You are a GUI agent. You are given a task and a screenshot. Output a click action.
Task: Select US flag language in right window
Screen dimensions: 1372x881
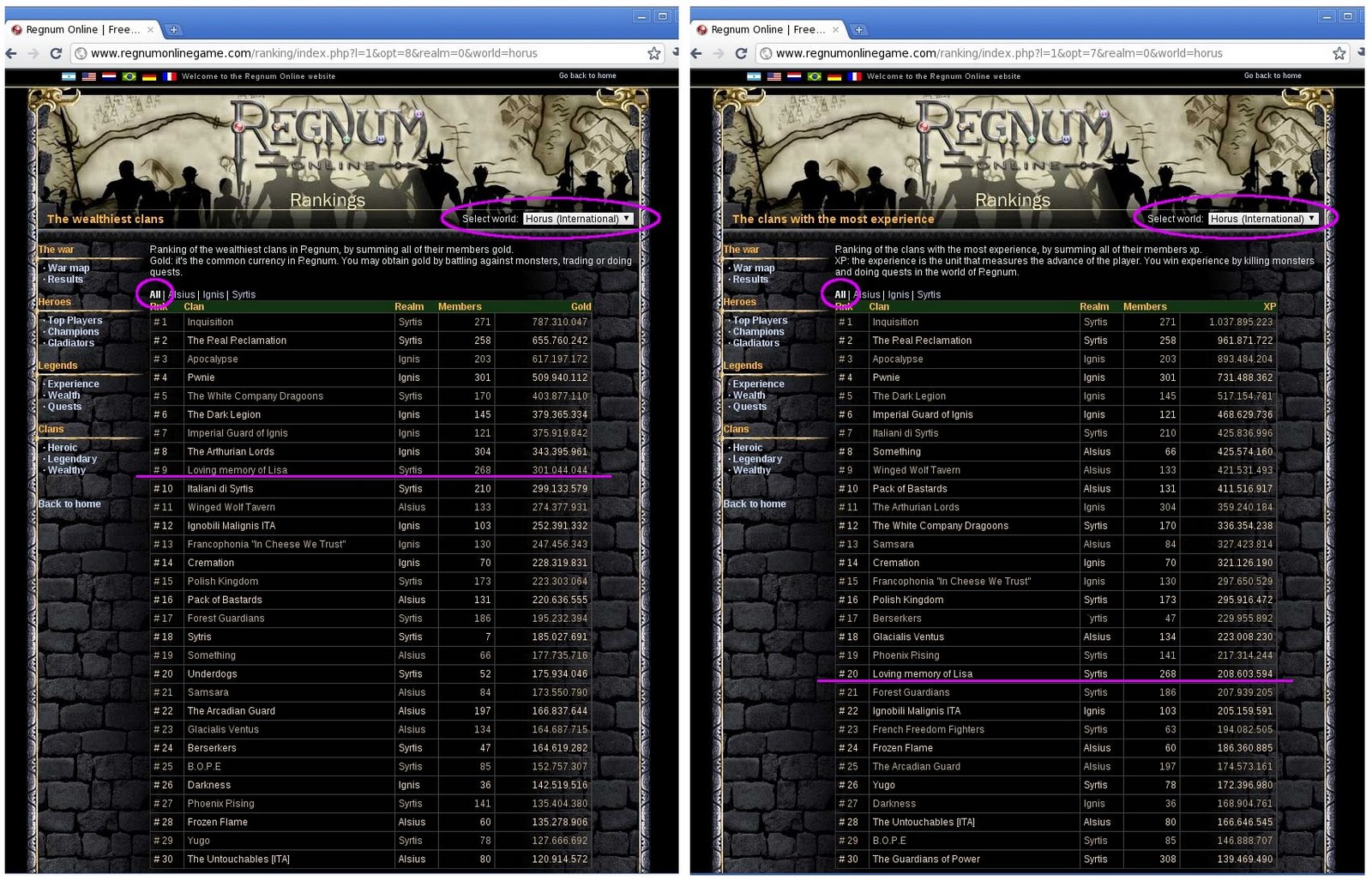click(774, 76)
